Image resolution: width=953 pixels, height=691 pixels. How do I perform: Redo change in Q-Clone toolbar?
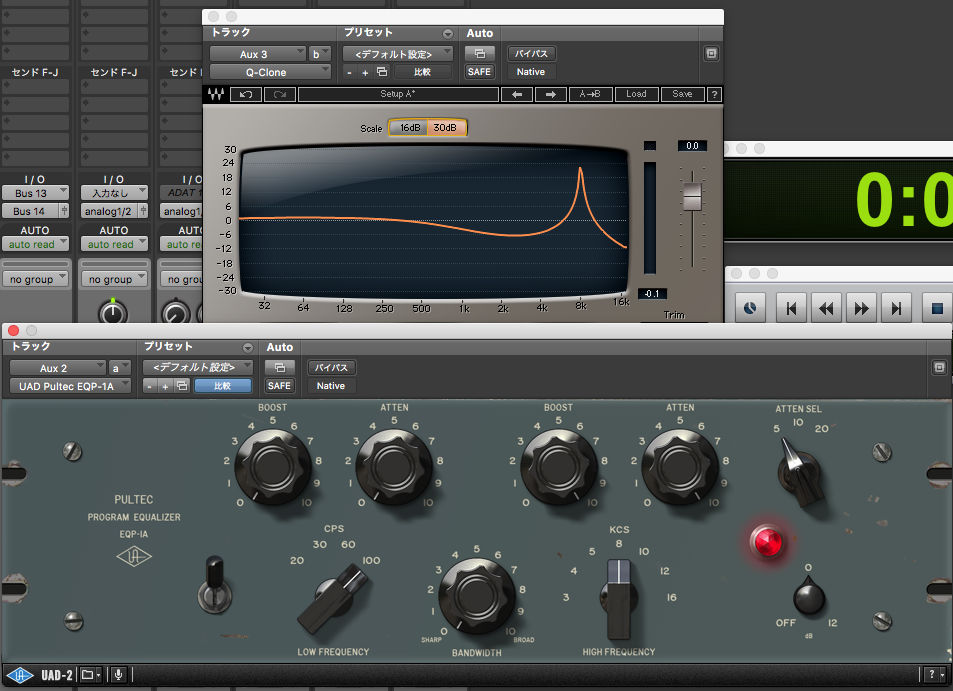[280, 94]
